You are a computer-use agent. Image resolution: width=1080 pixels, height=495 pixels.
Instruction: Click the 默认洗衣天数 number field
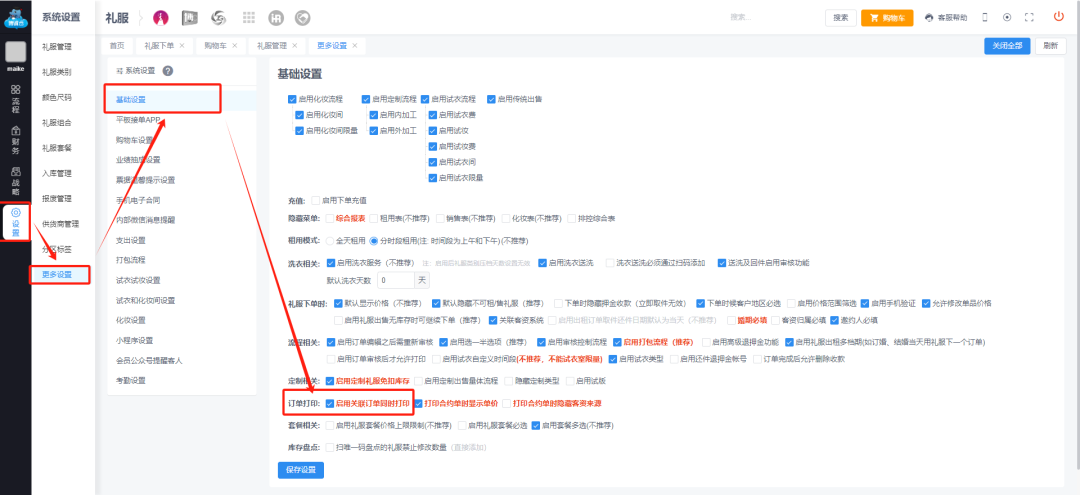pos(396,280)
